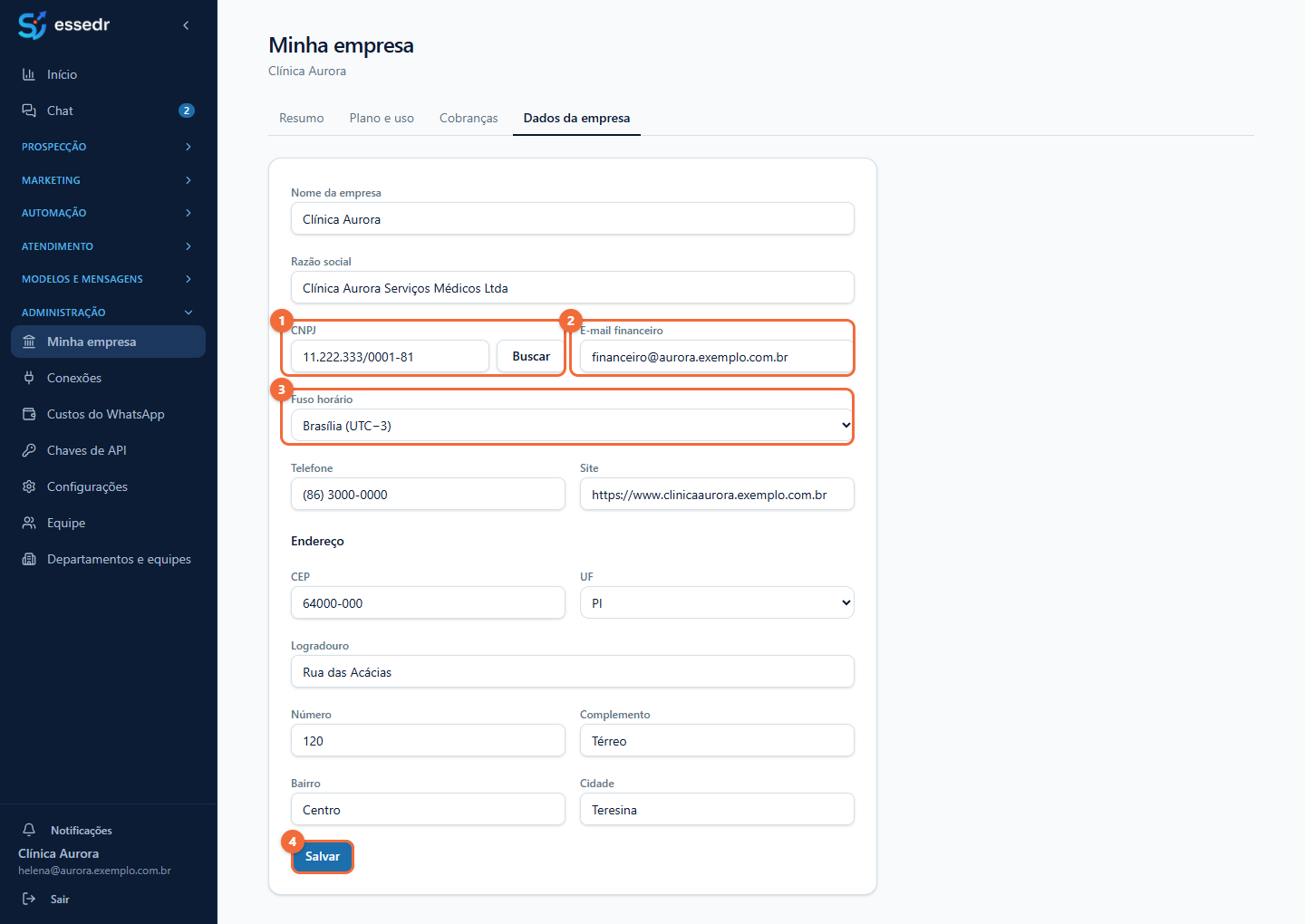Click the Início chart icon
Screen dimensions: 1305x924
pos(29,74)
